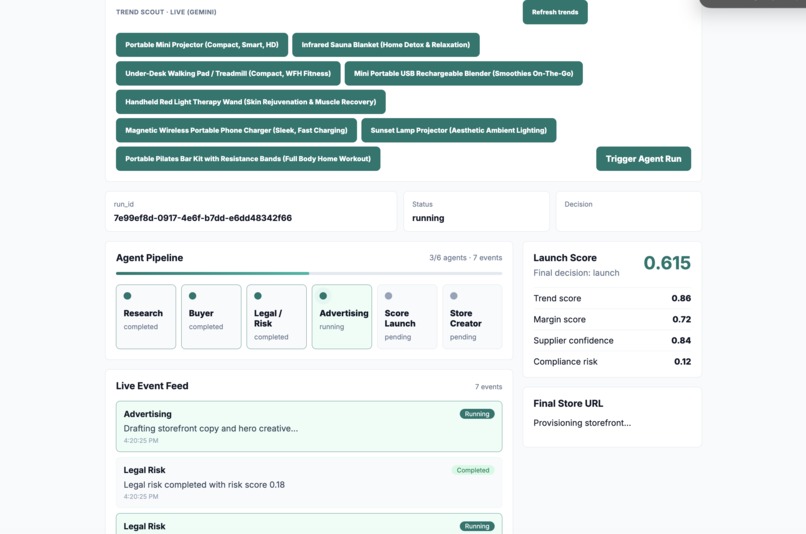This screenshot has width=806, height=534.
Task: Click the Launch Score heading
Action: (565, 258)
